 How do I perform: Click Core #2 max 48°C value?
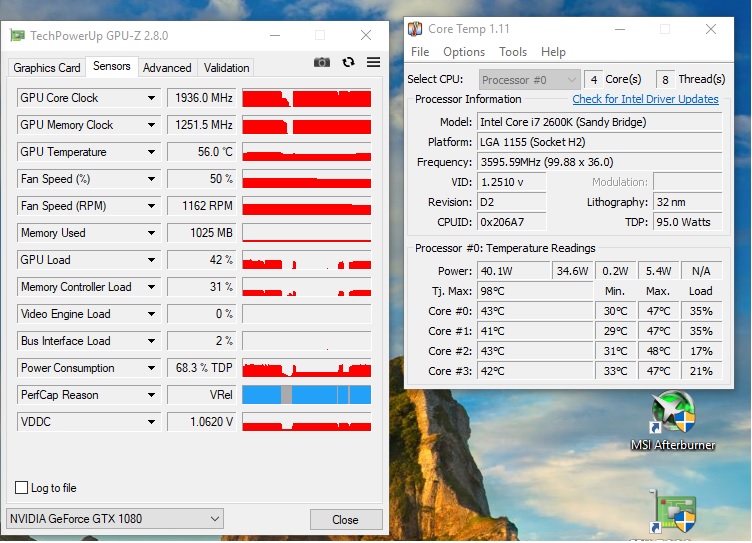tap(658, 351)
